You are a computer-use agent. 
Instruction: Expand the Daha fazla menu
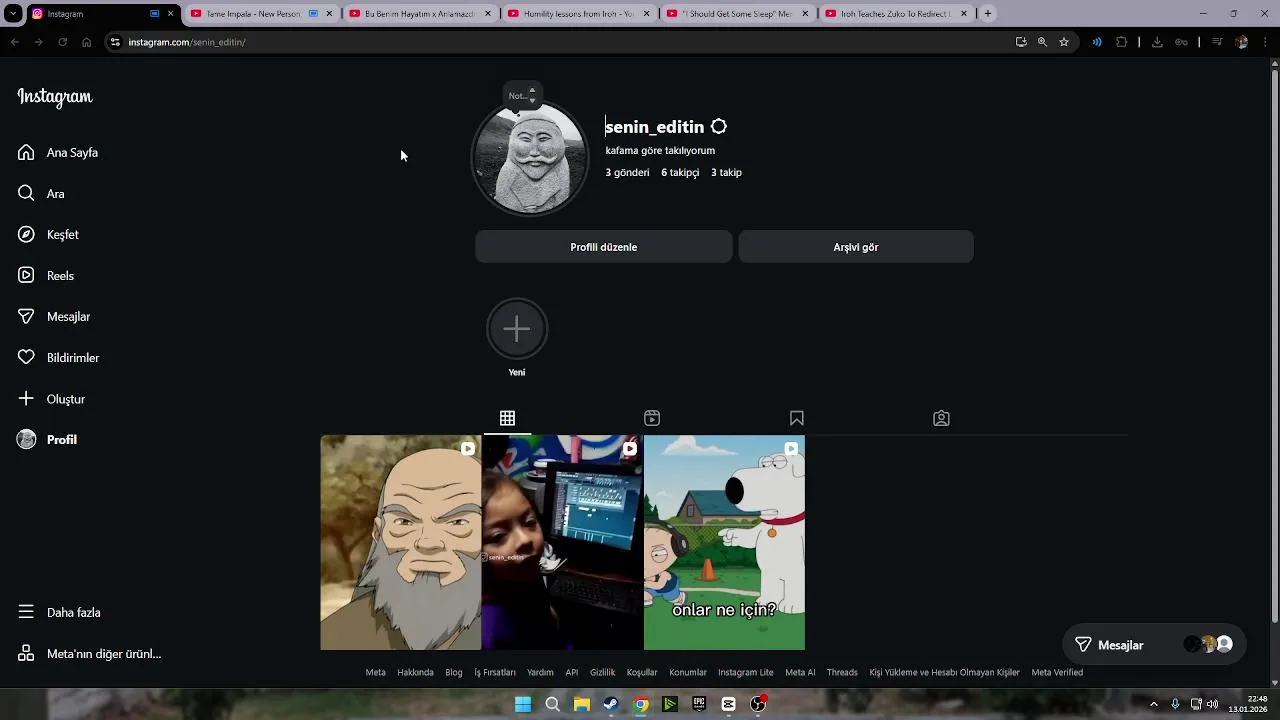59,613
